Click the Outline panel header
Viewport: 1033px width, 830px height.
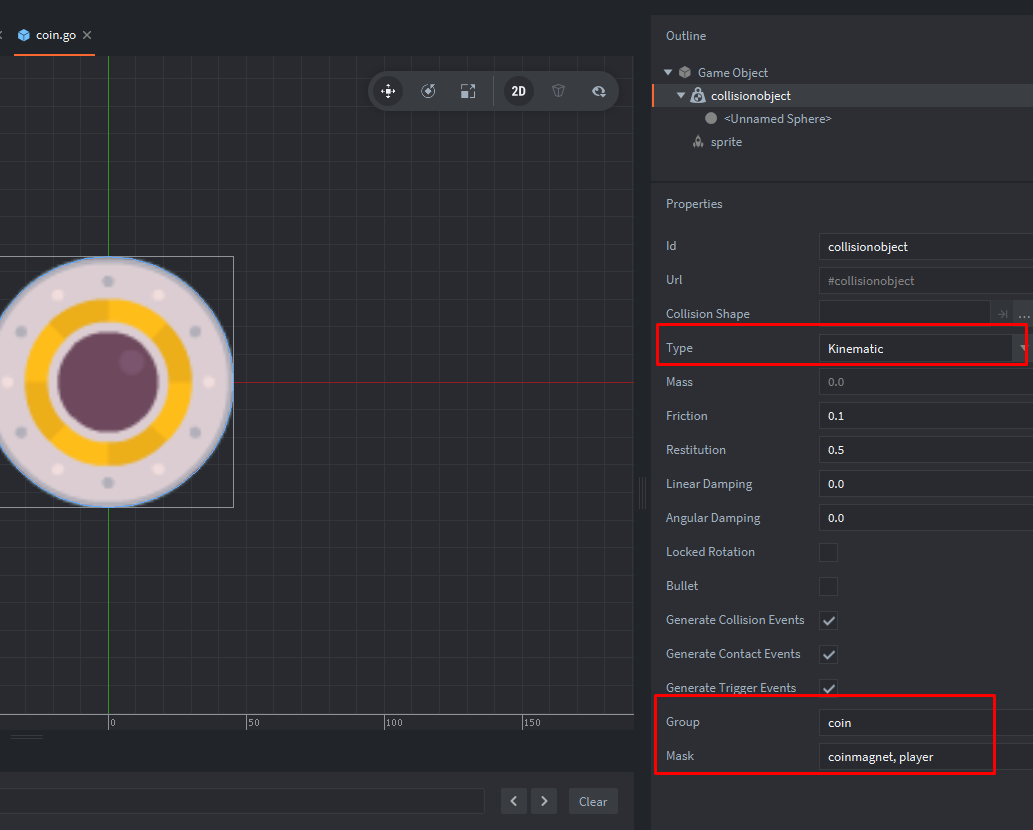click(x=686, y=36)
